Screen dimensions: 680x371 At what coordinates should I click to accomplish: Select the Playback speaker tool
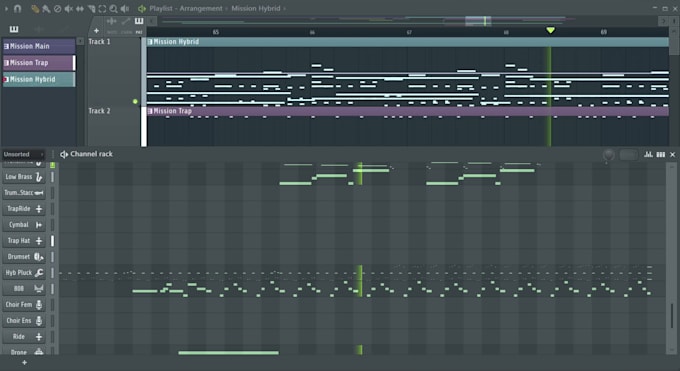pos(125,8)
